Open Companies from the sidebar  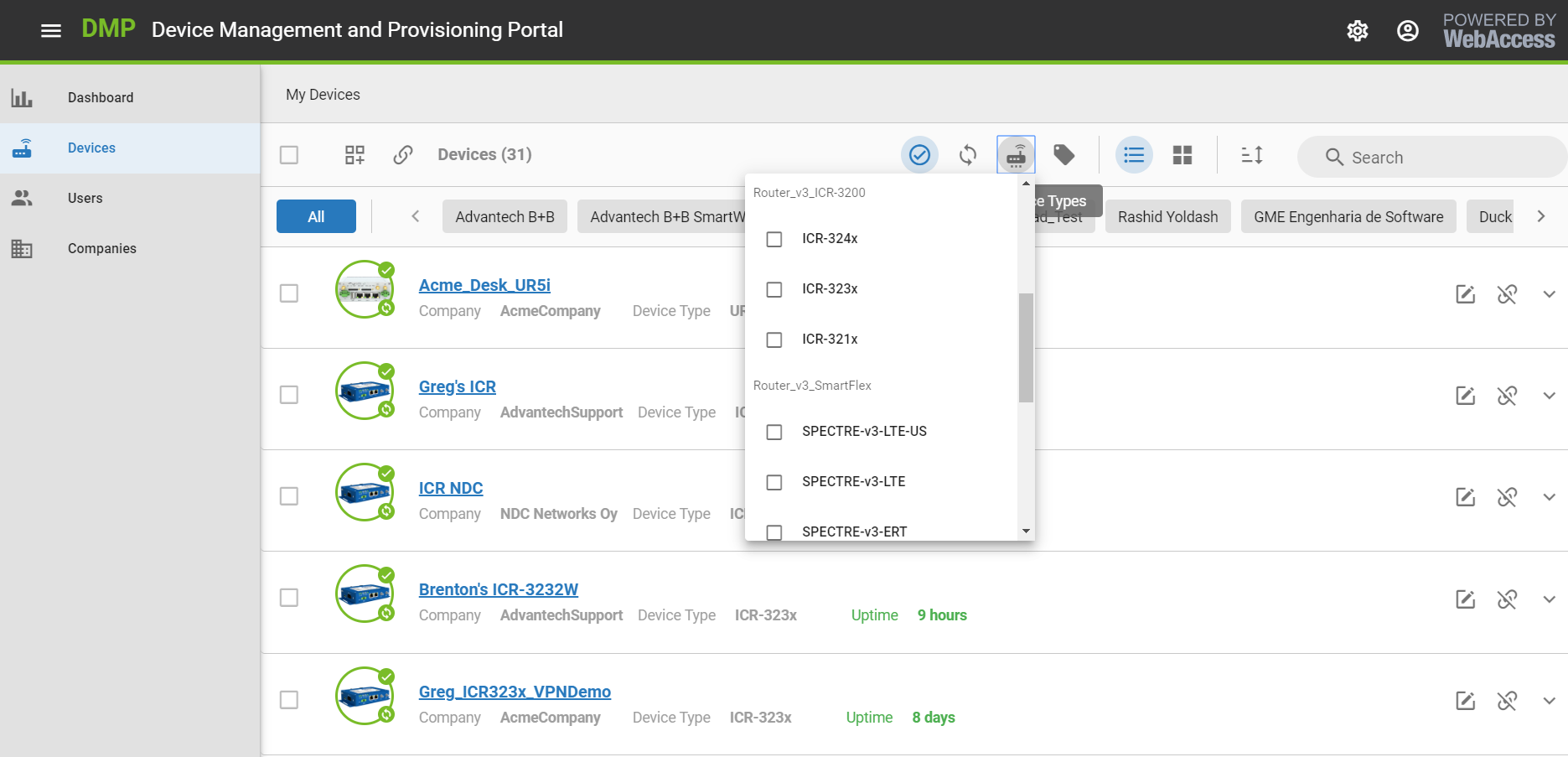(101, 249)
